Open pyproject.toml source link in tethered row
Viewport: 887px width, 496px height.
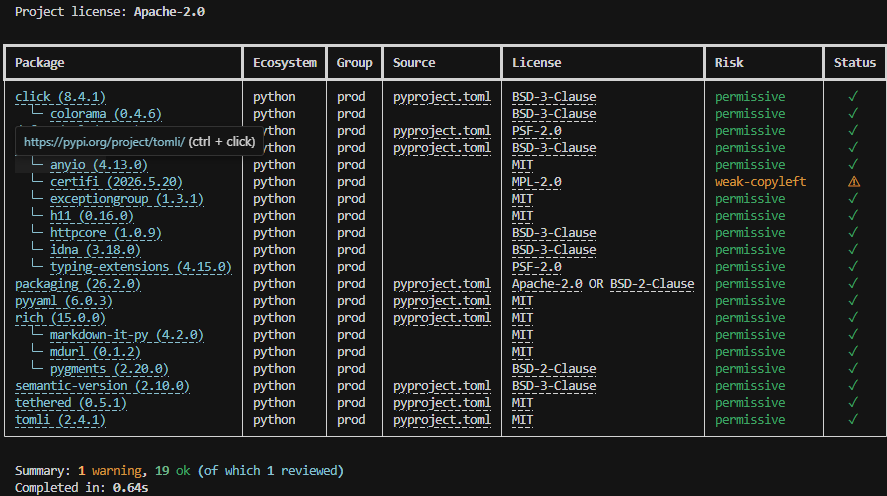click(x=442, y=403)
